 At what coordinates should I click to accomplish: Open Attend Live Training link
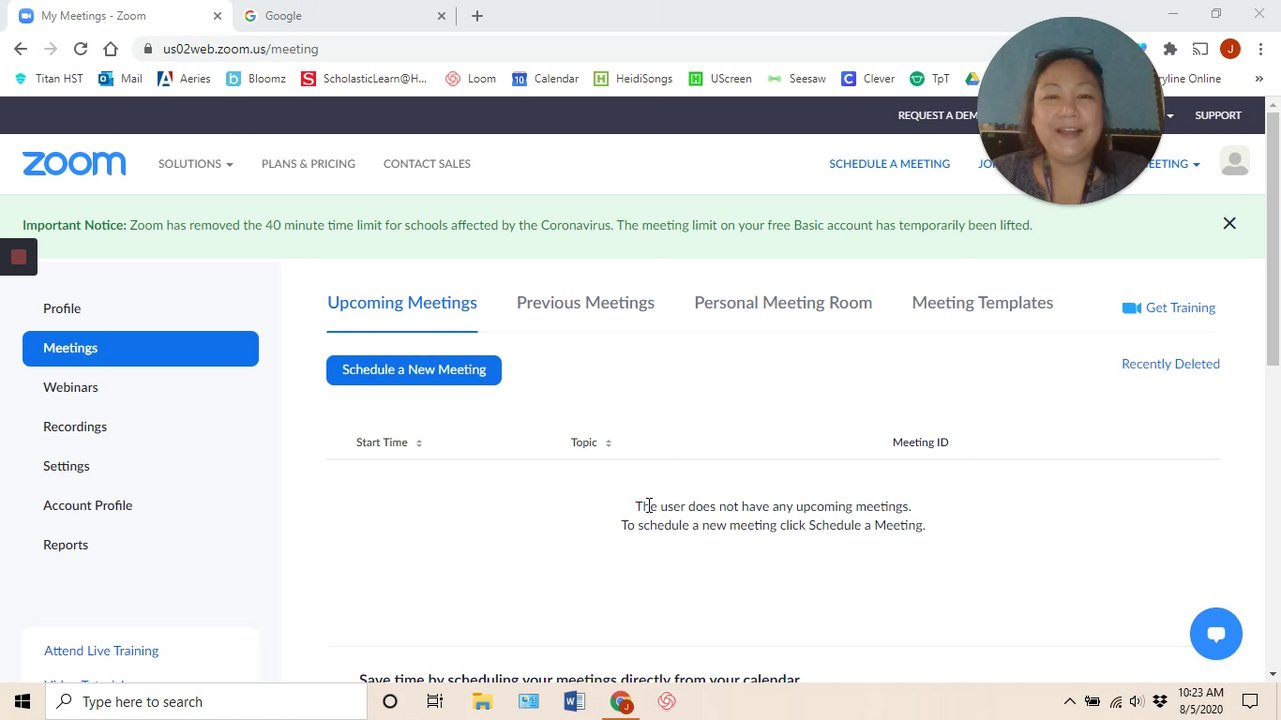point(101,651)
